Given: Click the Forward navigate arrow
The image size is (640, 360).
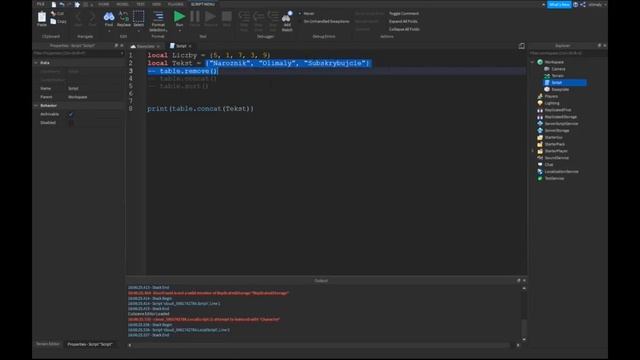Looking at the screenshot, I should (x=93, y=17).
